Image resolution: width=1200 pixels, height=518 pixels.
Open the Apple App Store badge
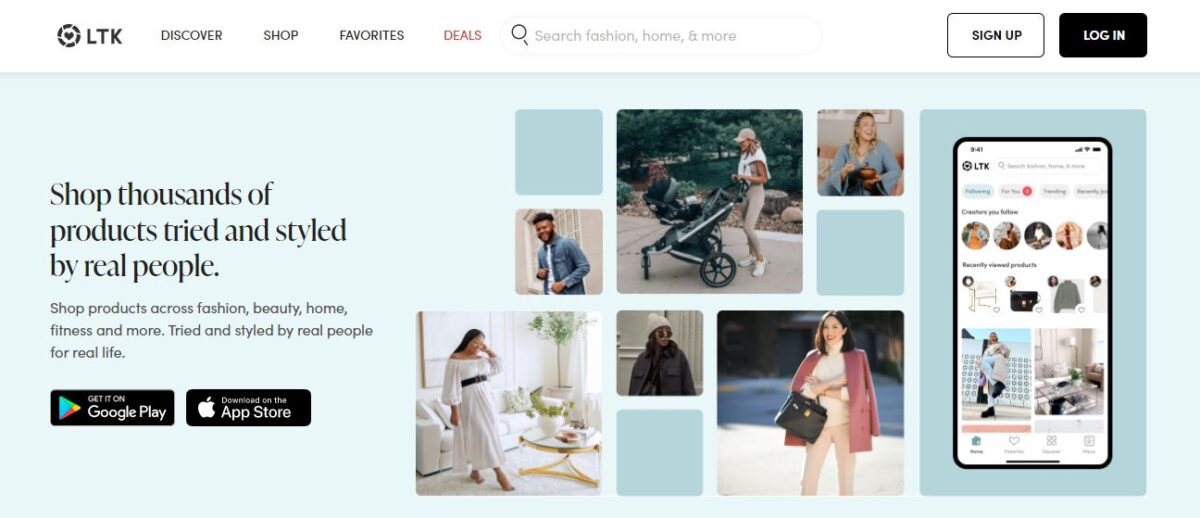(x=248, y=408)
